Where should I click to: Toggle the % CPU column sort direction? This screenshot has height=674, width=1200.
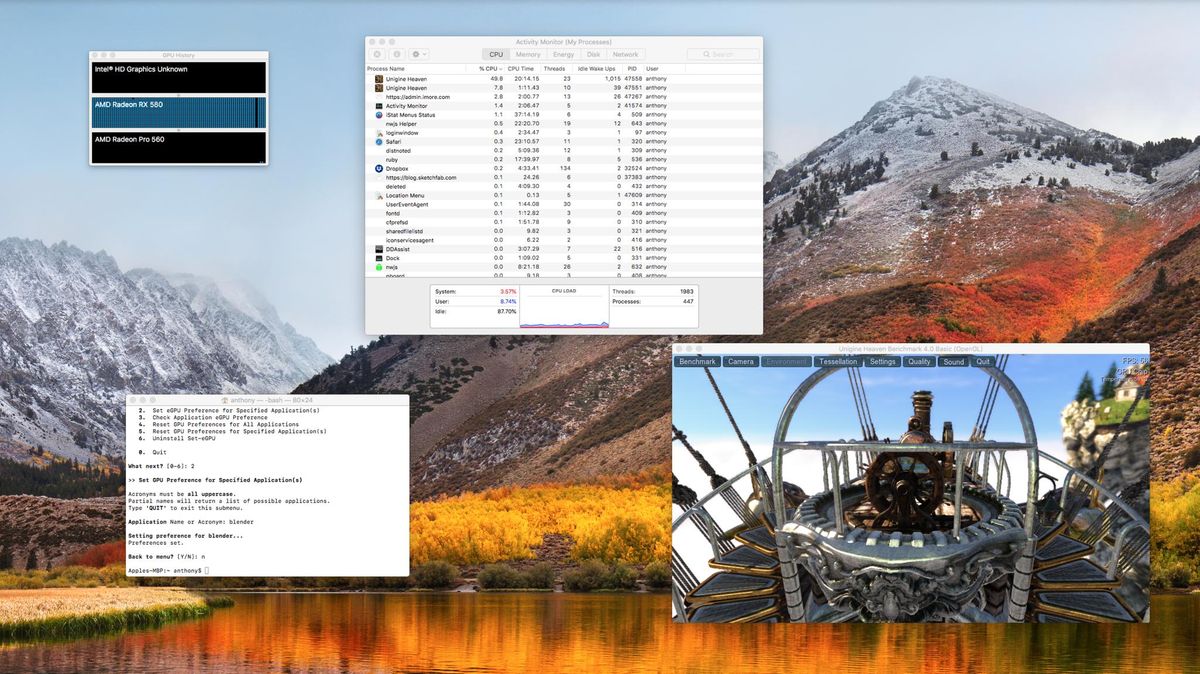coord(490,68)
